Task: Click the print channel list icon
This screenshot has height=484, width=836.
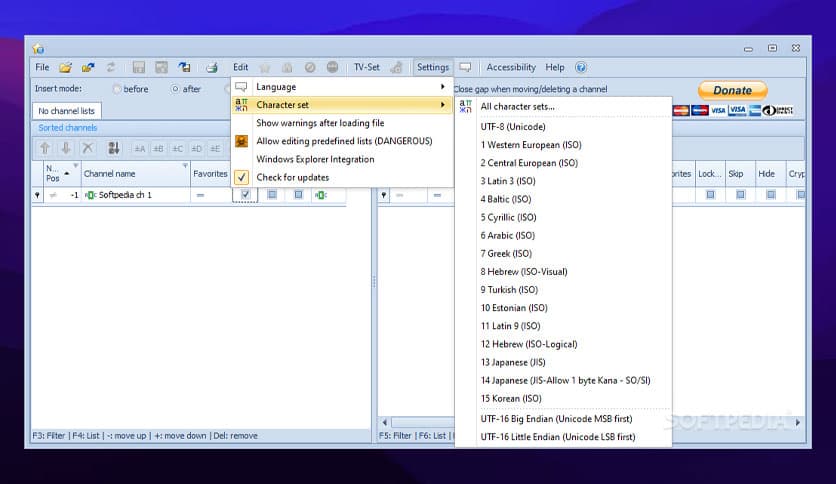Action: pos(211,68)
